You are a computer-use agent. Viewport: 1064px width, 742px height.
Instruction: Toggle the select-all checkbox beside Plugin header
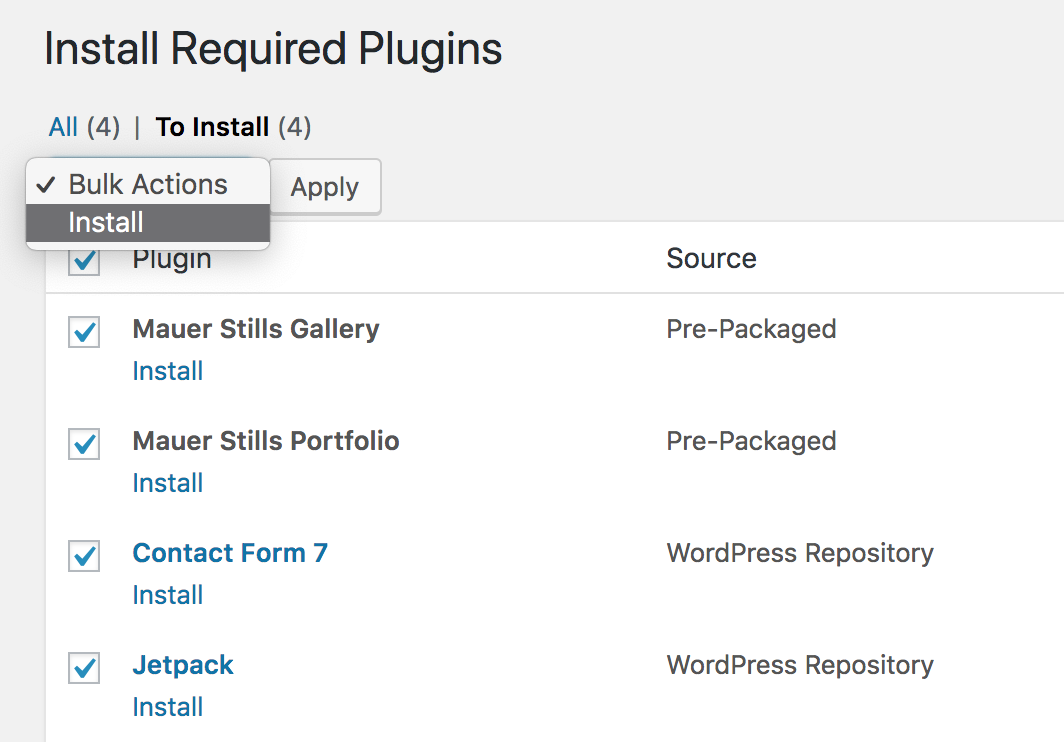(x=84, y=261)
